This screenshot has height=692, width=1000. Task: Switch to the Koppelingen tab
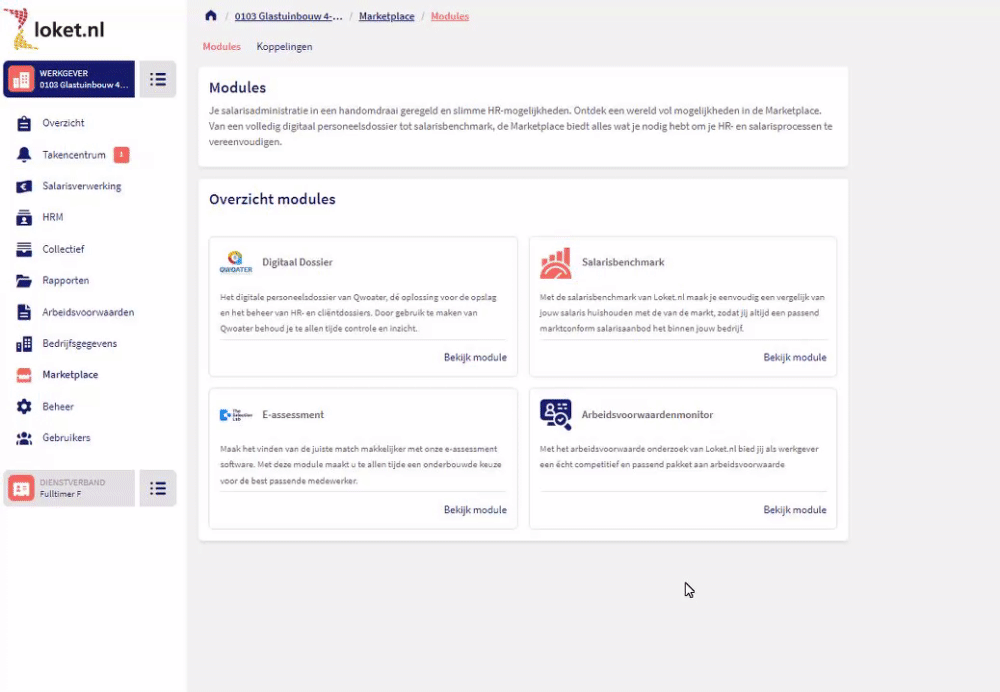[x=284, y=46]
